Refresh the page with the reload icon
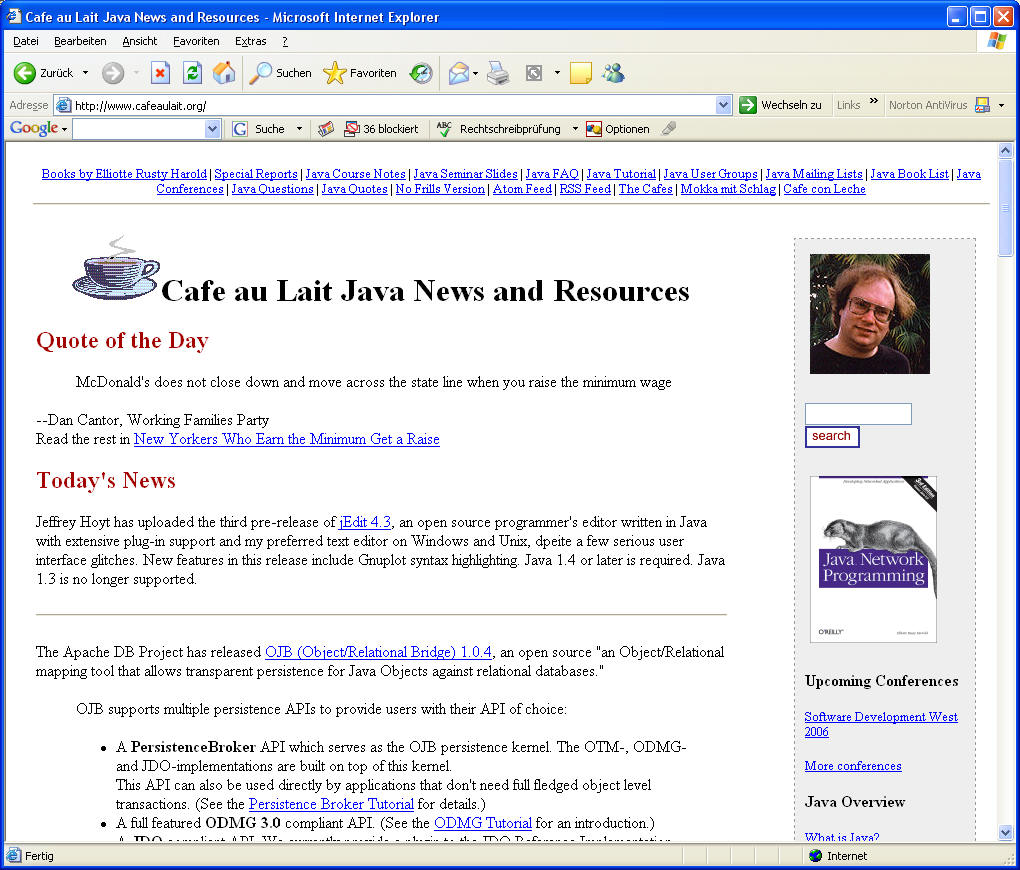The height and width of the screenshot is (870, 1020). point(192,73)
